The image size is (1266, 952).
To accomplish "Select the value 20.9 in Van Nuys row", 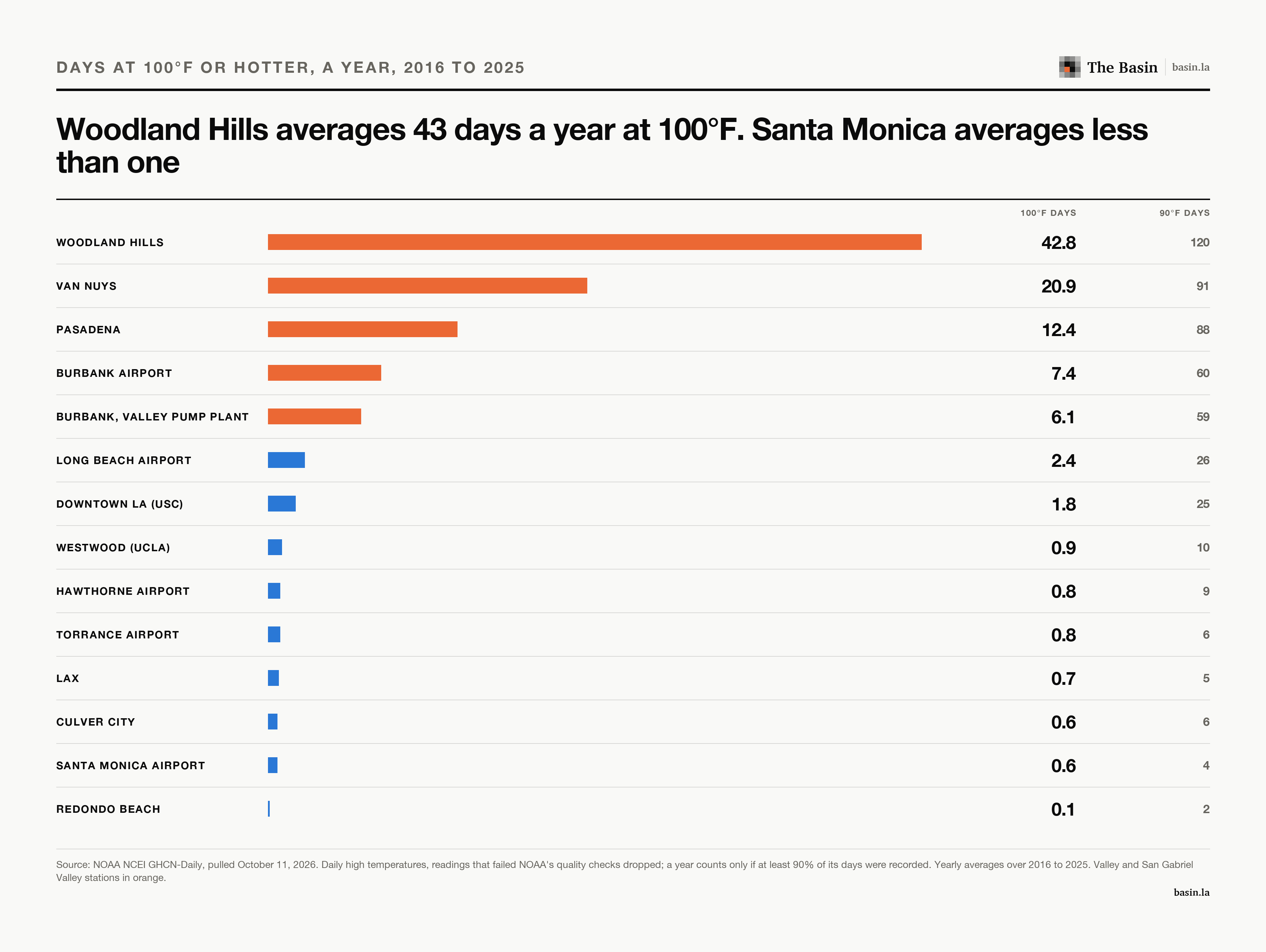I will tap(1058, 286).
